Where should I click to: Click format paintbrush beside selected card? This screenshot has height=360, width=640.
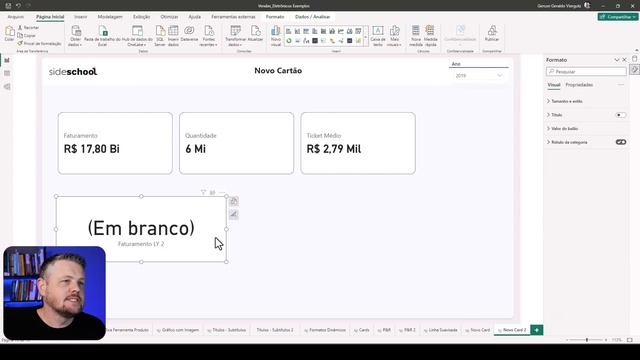tap(233, 214)
